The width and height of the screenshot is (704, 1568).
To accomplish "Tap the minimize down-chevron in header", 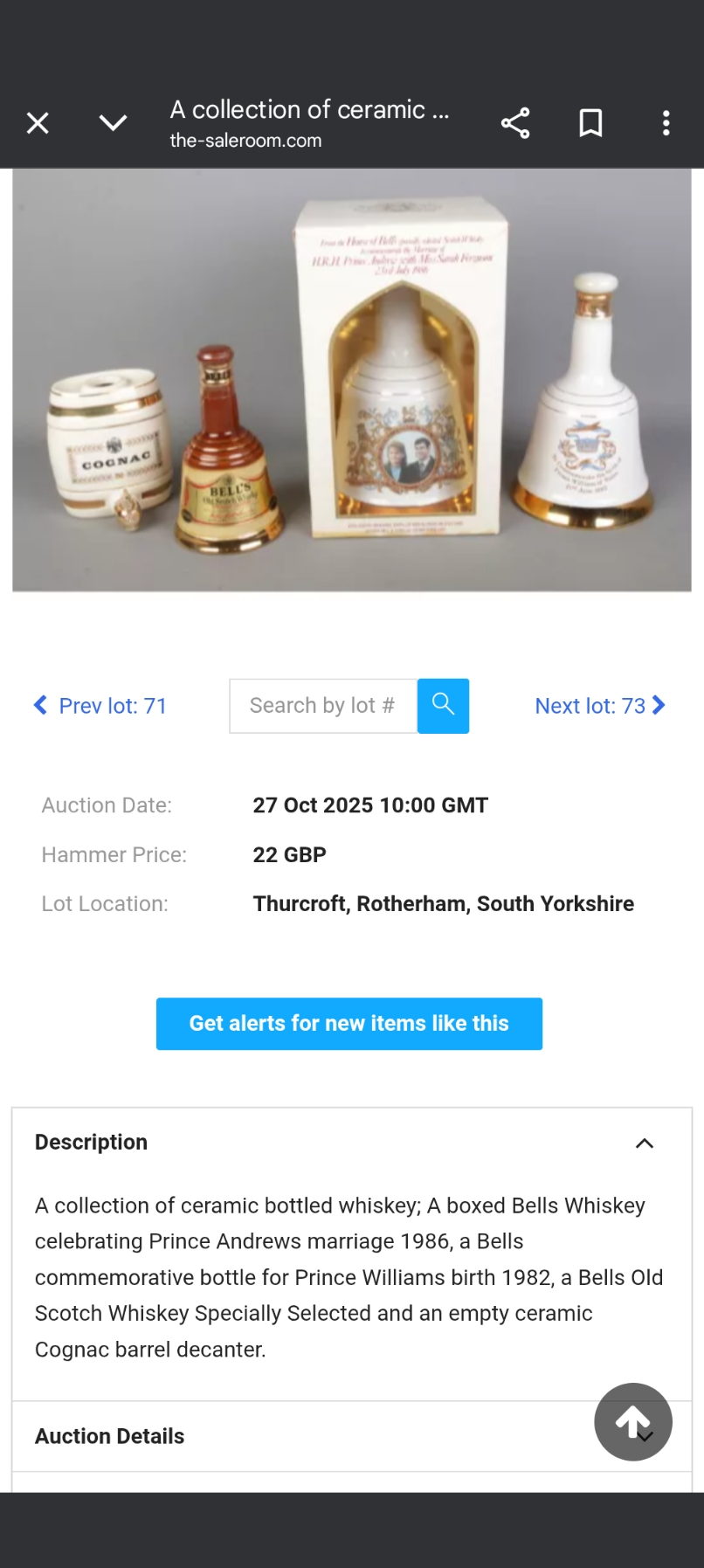I will tap(113, 123).
